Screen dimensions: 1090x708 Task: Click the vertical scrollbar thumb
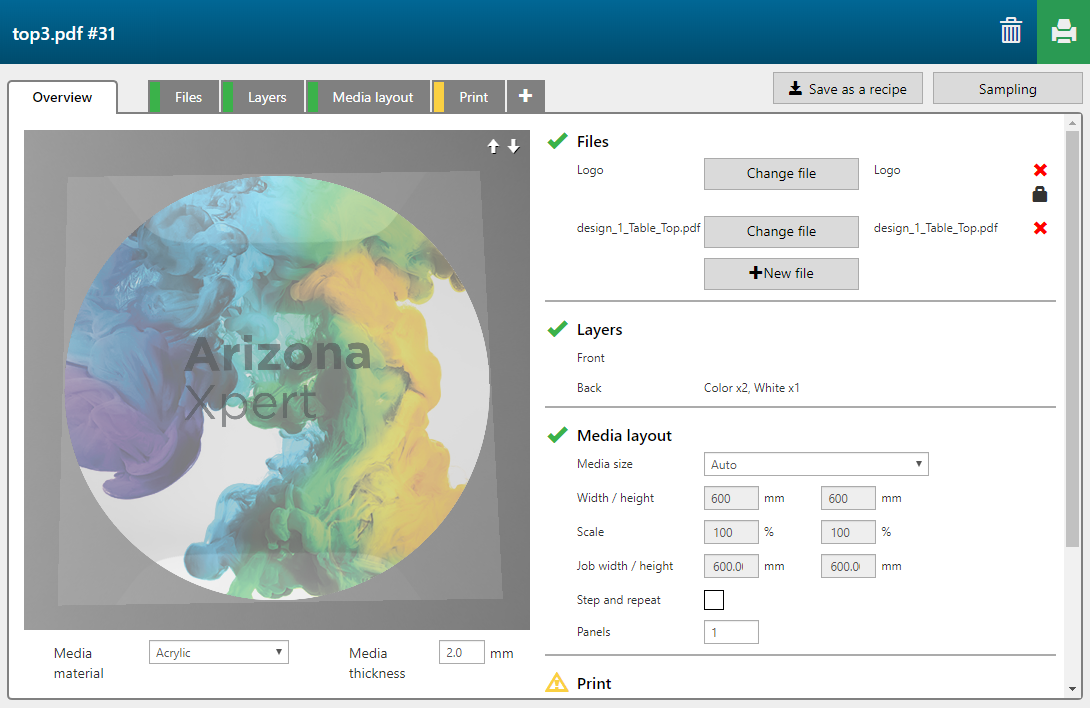(1072, 338)
